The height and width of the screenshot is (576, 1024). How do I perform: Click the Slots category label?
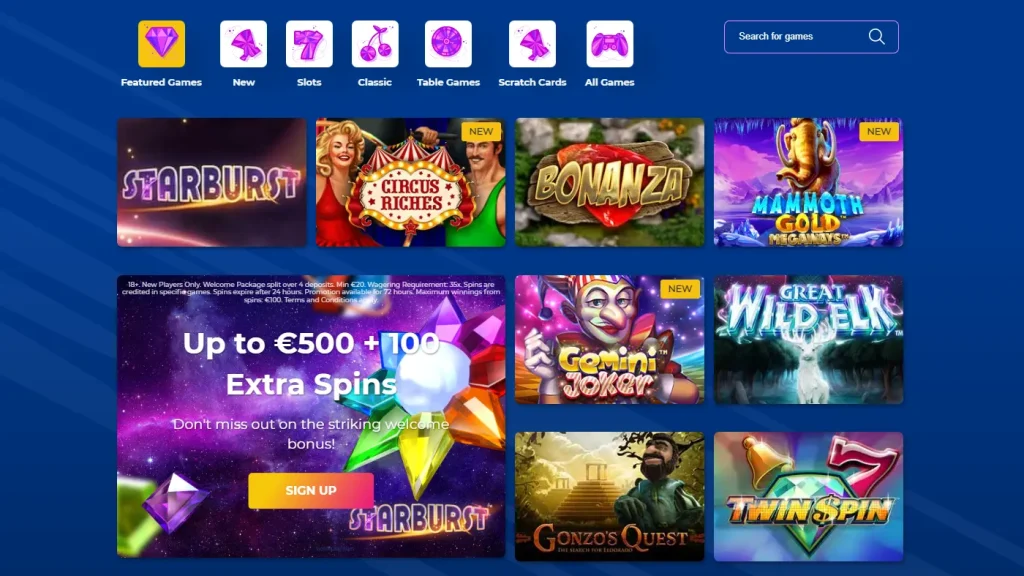point(309,82)
